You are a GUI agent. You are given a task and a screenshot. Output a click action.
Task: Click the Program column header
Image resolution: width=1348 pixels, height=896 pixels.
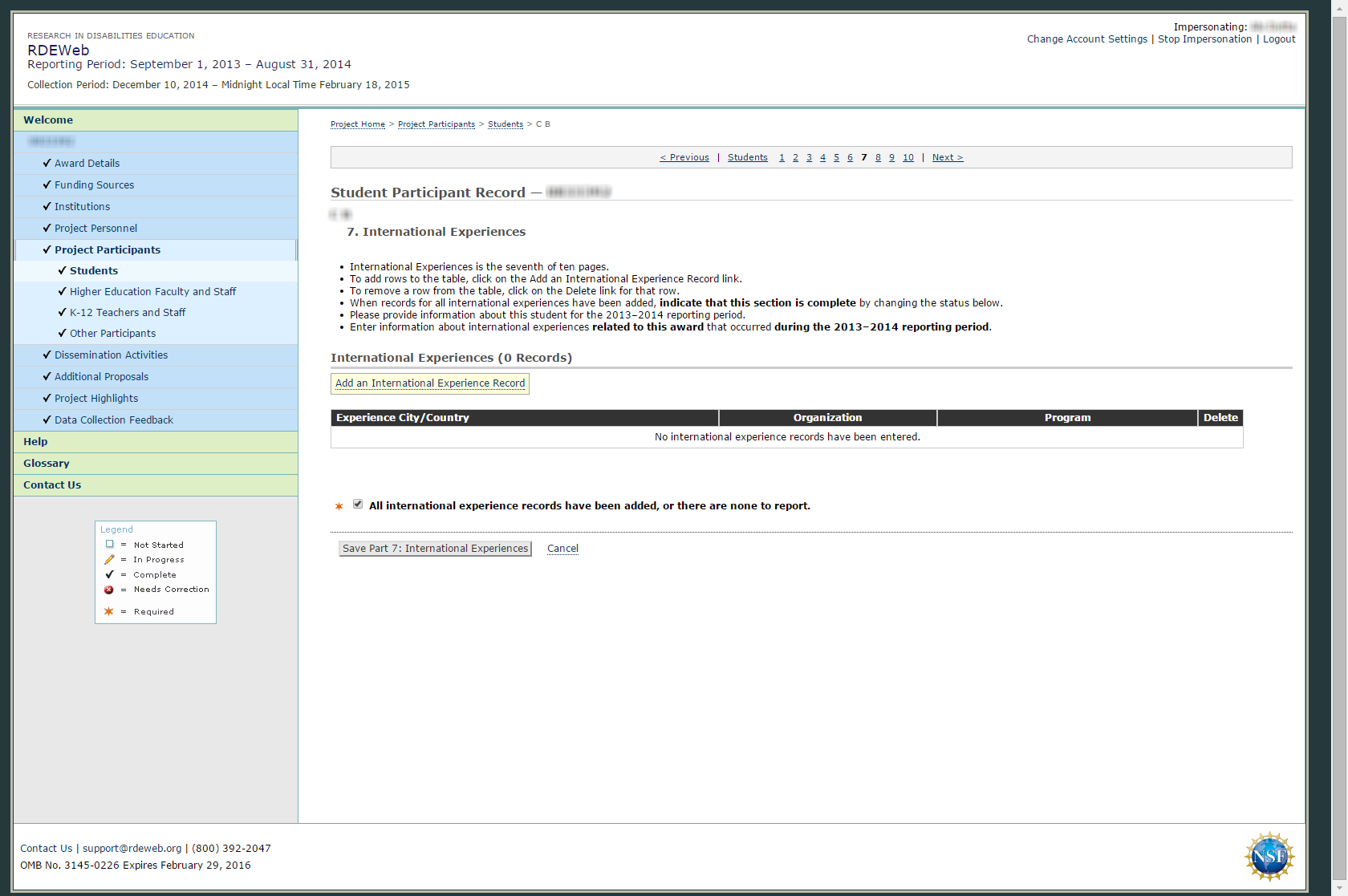click(1067, 418)
